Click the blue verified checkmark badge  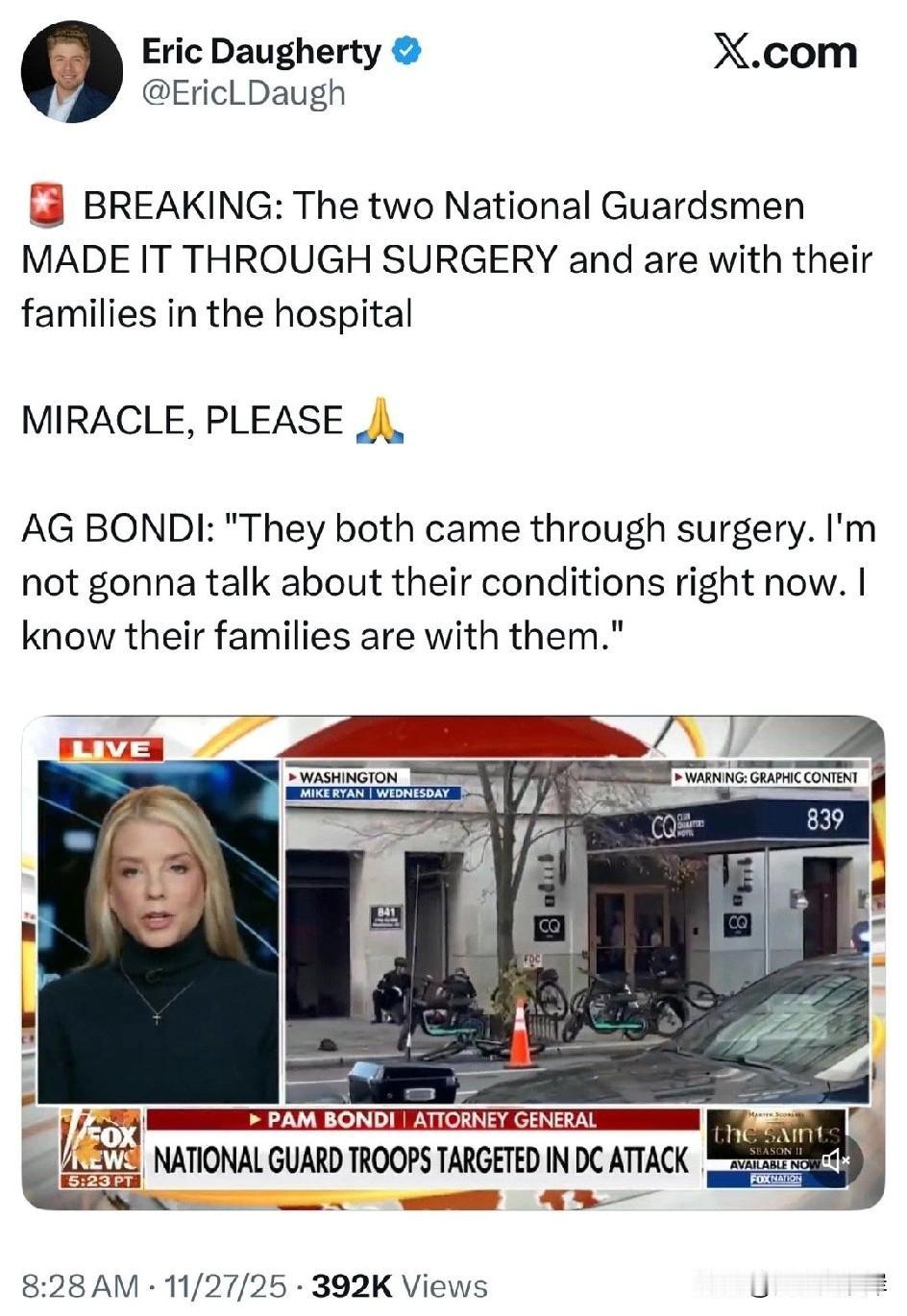click(407, 50)
